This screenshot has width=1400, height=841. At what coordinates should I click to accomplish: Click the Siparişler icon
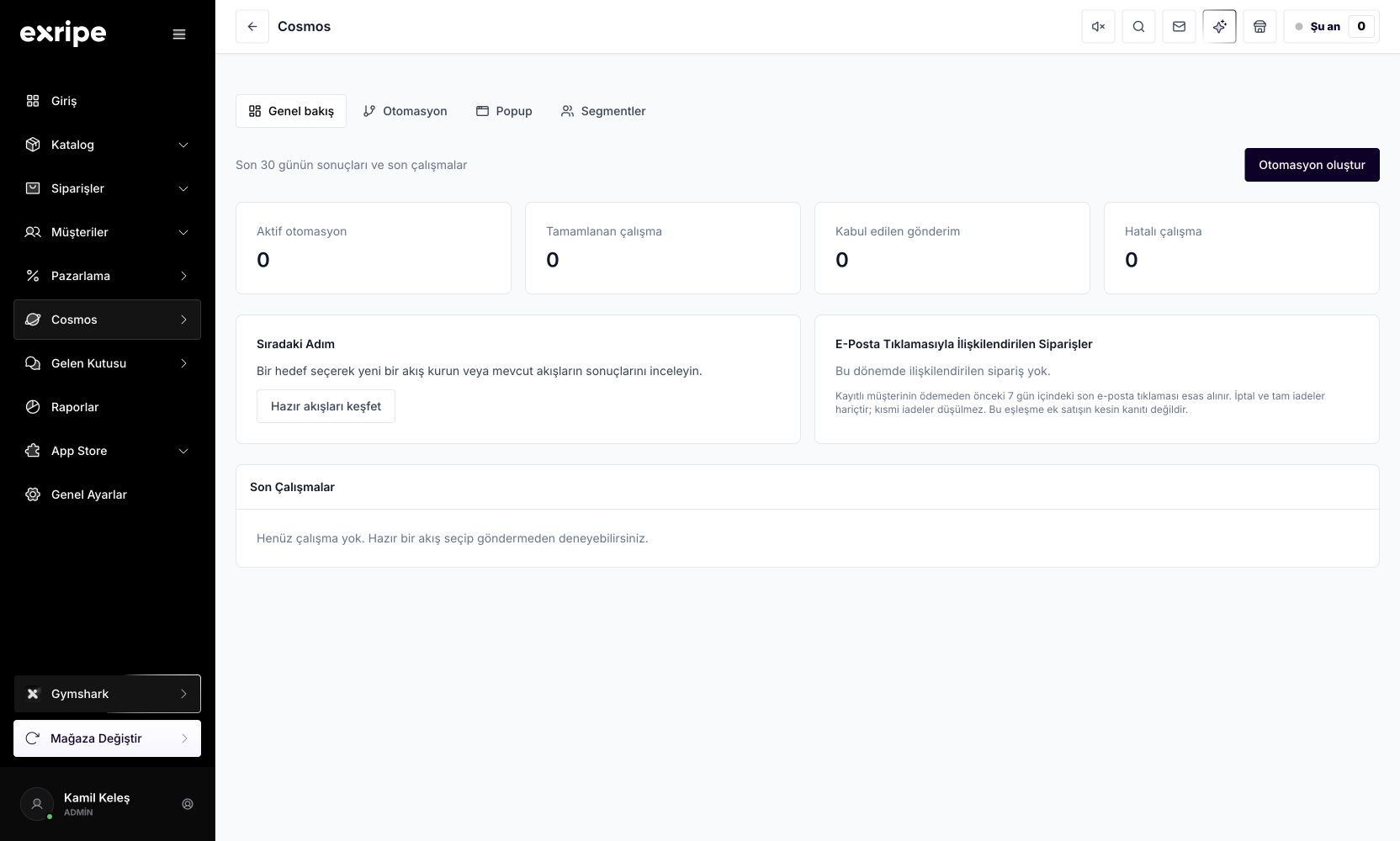tap(33, 188)
